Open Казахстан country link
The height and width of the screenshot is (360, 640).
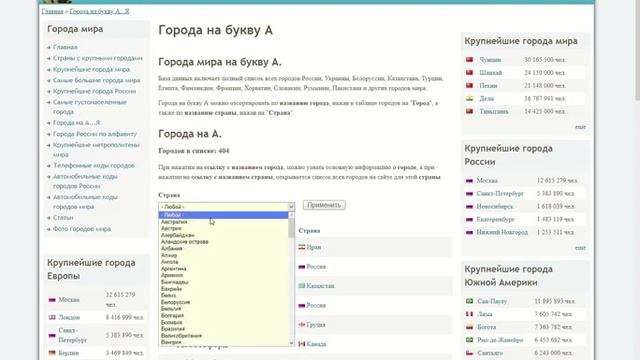point(320,286)
